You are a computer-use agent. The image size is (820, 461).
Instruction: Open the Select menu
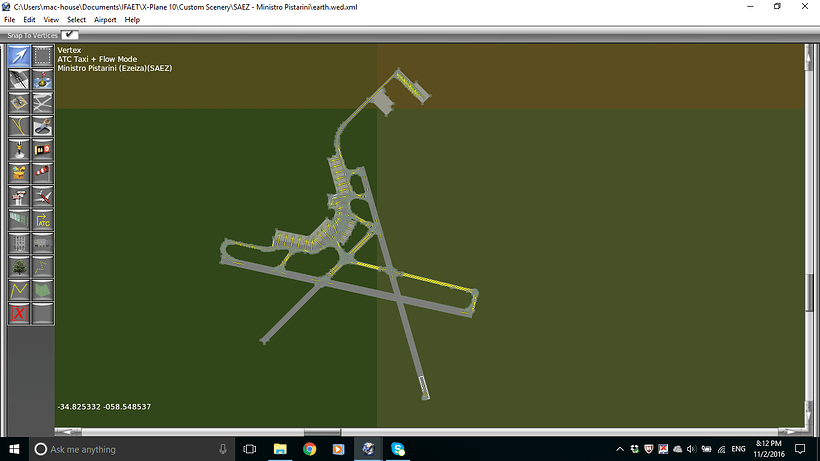coord(76,19)
